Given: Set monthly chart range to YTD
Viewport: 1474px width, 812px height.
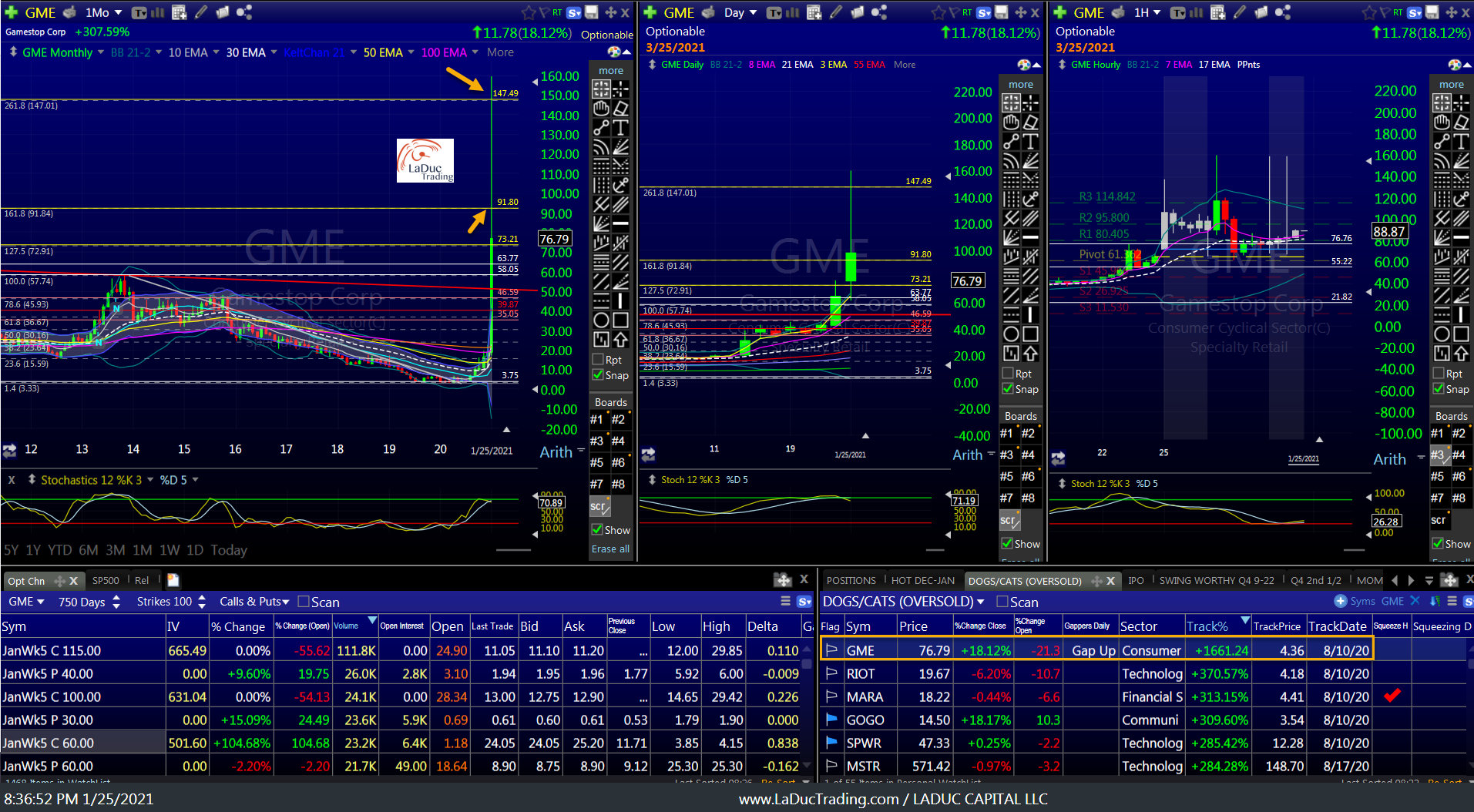Looking at the screenshot, I should coord(59,550).
